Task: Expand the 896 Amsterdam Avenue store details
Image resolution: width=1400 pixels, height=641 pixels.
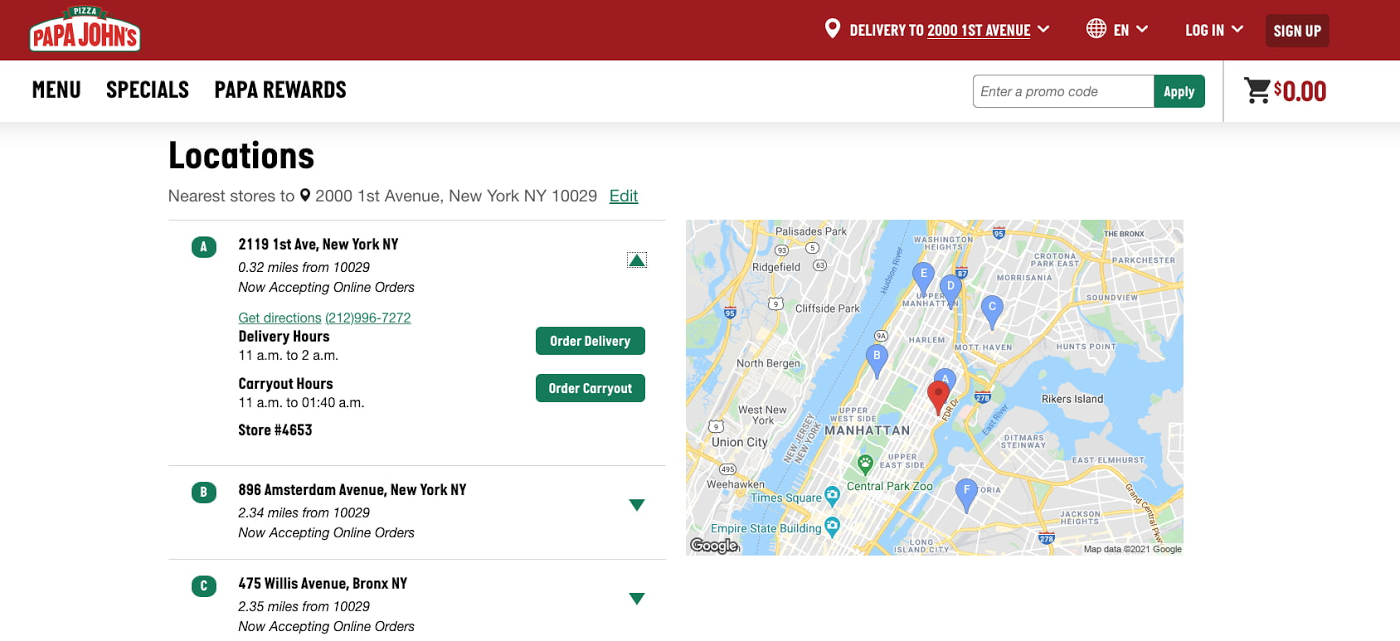Action: click(637, 505)
